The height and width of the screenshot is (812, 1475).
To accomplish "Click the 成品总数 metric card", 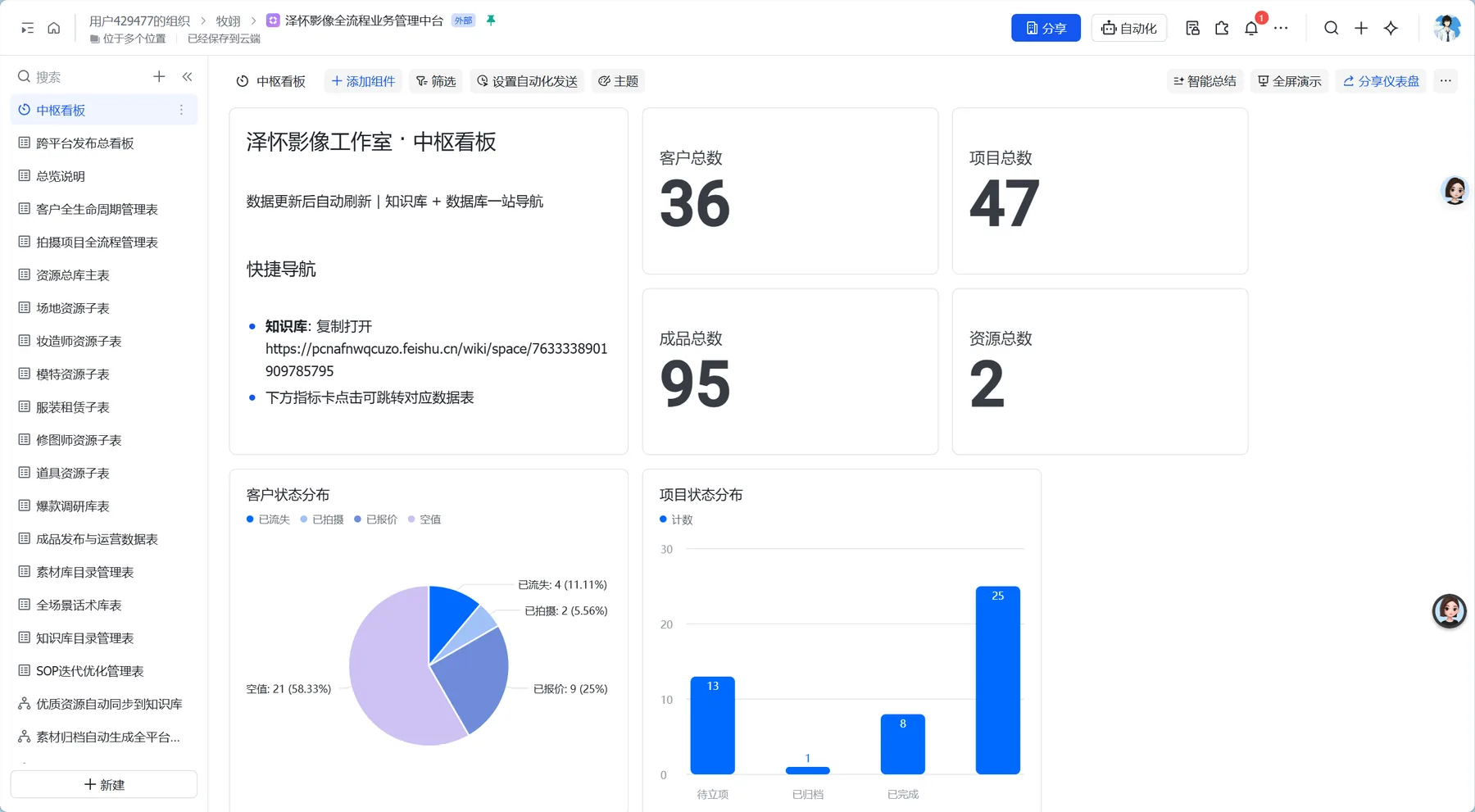I will tap(790, 371).
